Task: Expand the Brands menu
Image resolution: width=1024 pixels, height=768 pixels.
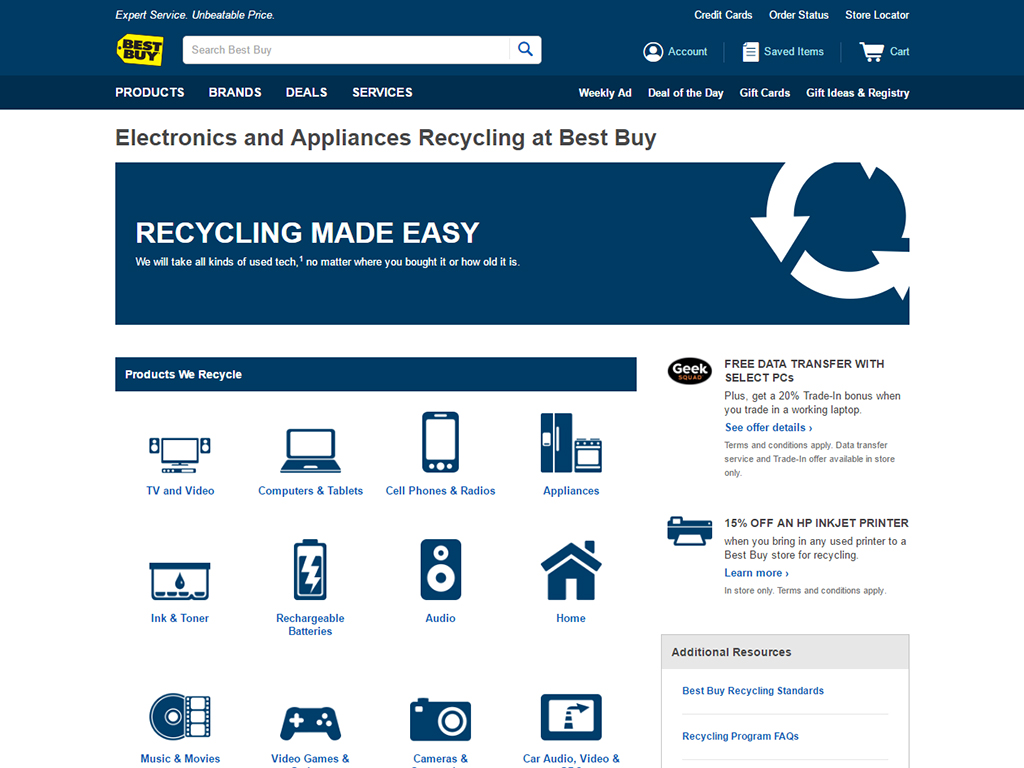Action: [235, 92]
